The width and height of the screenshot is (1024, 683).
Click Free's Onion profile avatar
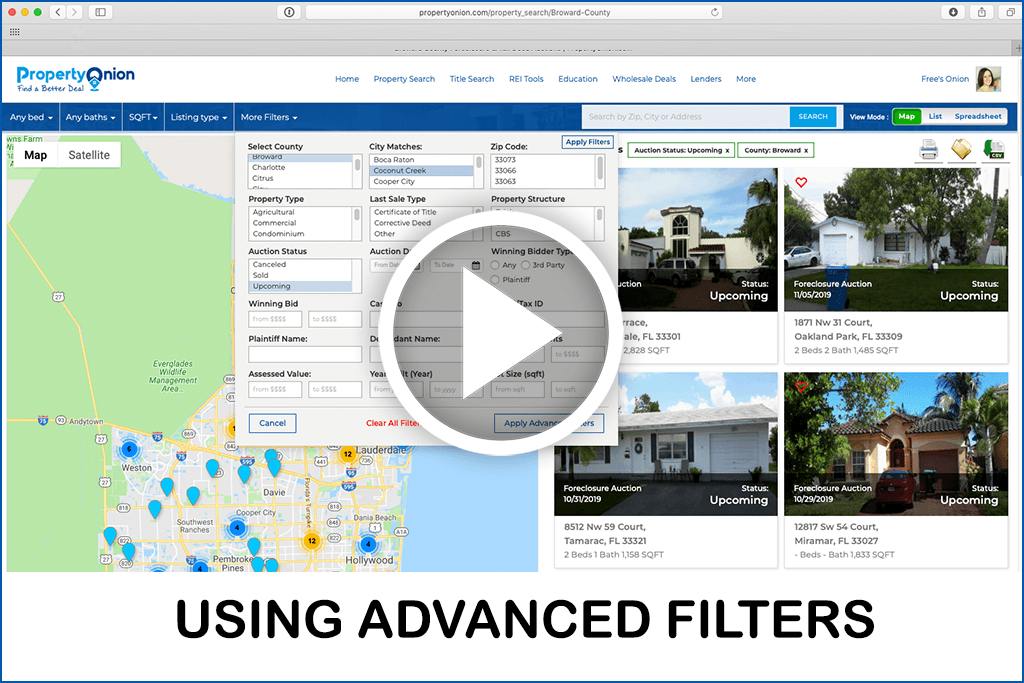991,78
